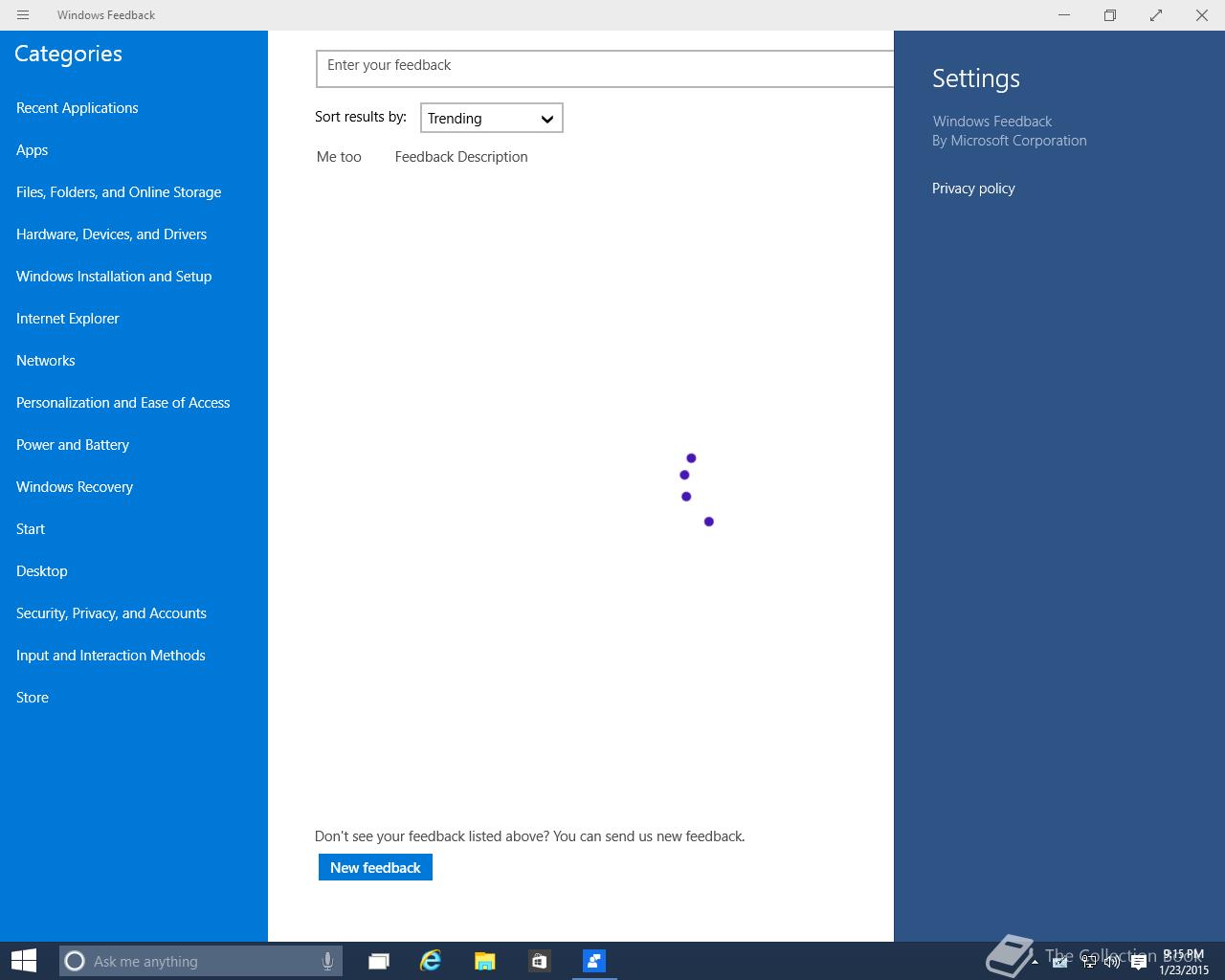Click the Settings panel heading

(x=976, y=78)
